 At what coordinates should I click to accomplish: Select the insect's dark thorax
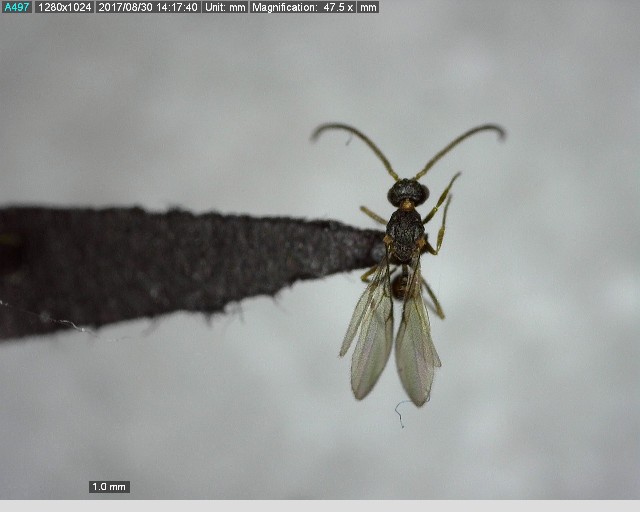pos(405,231)
